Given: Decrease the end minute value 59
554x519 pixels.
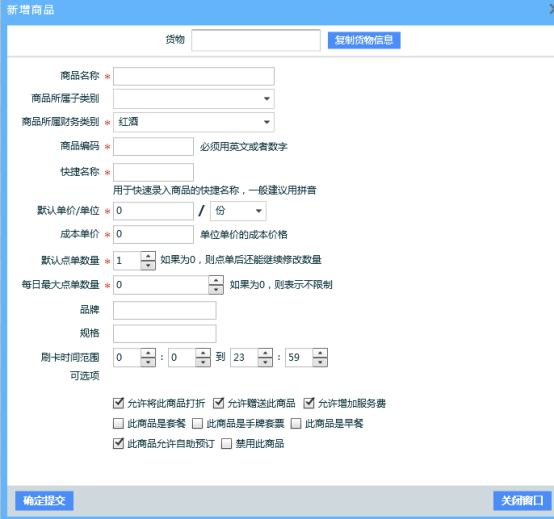Looking at the screenshot, I should [x=320, y=362].
